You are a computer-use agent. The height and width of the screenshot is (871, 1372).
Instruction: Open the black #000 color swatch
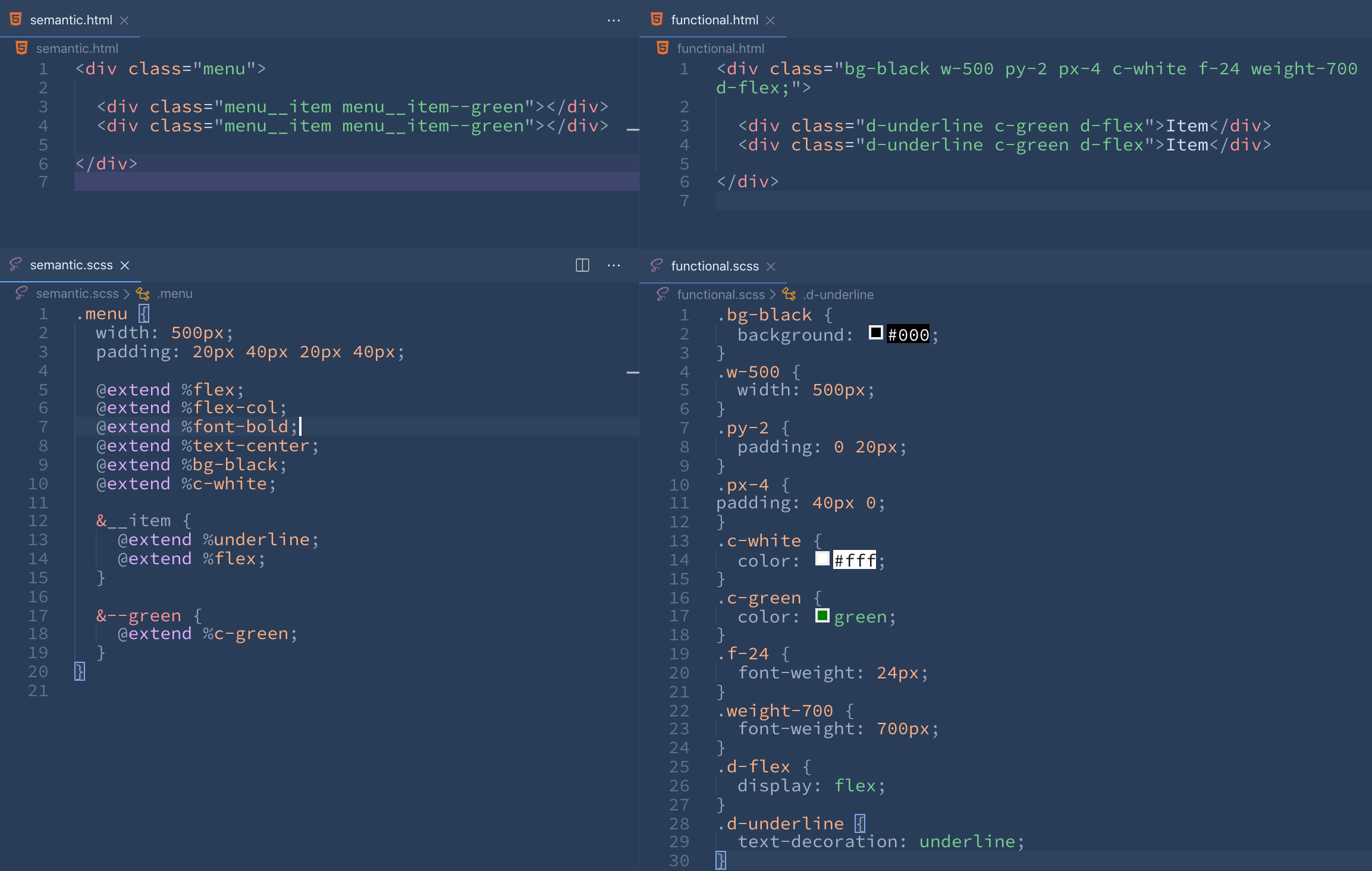click(x=875, y=333)
